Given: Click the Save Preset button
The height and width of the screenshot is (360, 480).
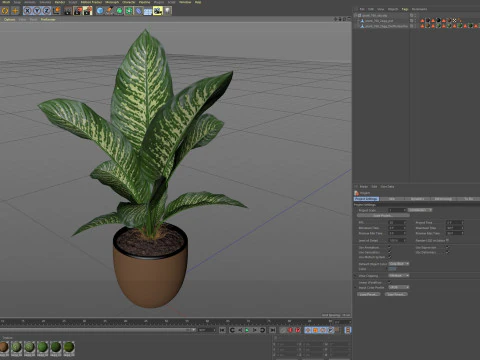Looking at the screenshot, I should 396,294.
